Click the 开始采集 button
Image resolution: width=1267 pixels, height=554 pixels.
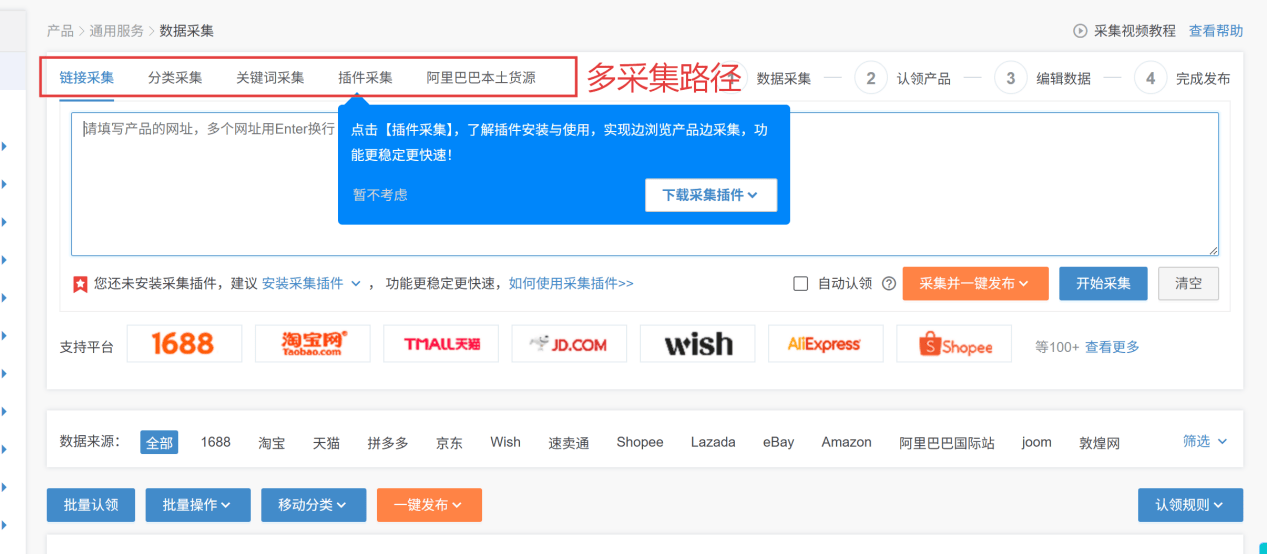[1103, 284]
